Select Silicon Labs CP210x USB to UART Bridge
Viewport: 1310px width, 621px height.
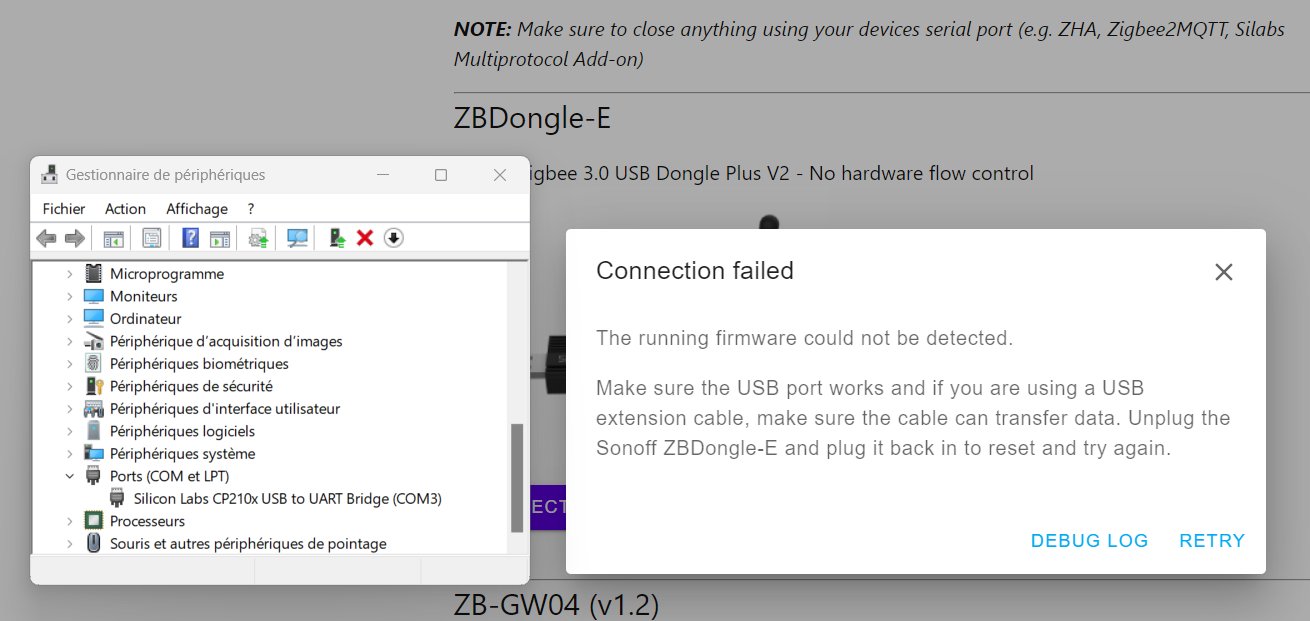coord(288,498)
